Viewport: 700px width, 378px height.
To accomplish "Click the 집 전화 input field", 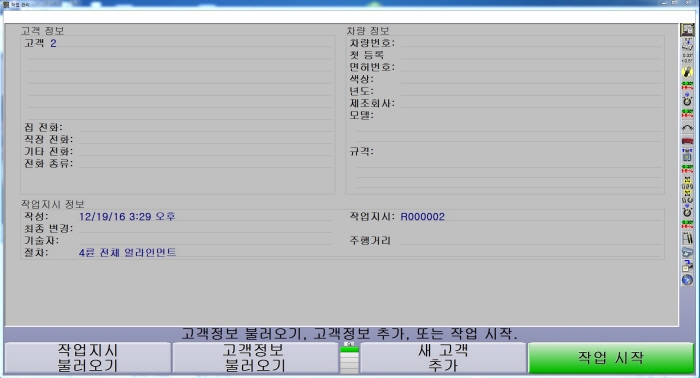I will (x=205, y=127).
